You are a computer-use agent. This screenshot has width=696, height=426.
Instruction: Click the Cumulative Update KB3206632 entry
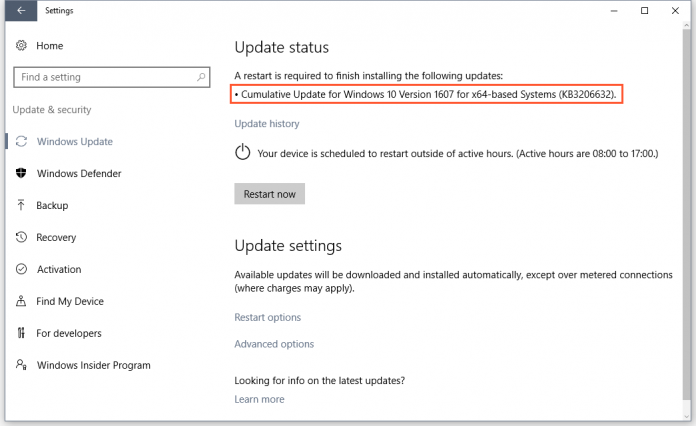coord(427,94)
